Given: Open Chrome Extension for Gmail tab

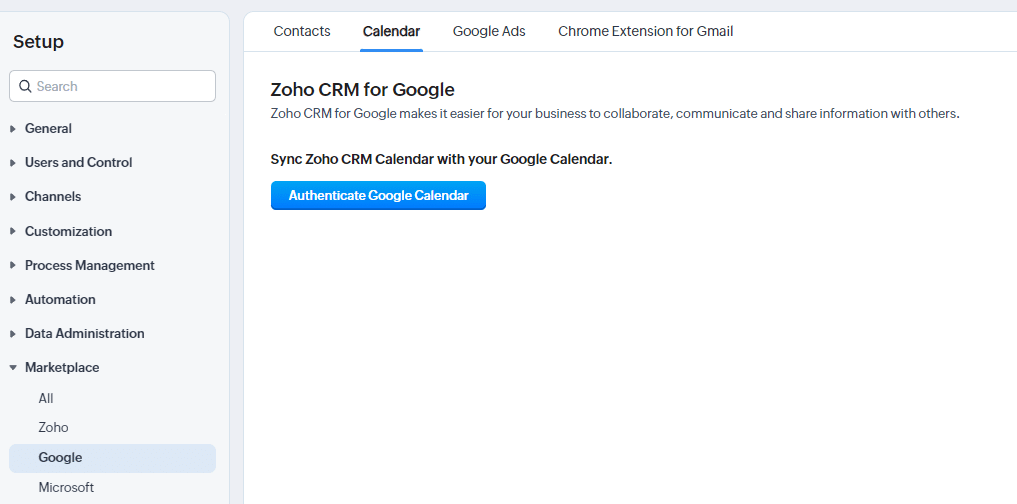Looking at the screenshot, I should (645, 31).
